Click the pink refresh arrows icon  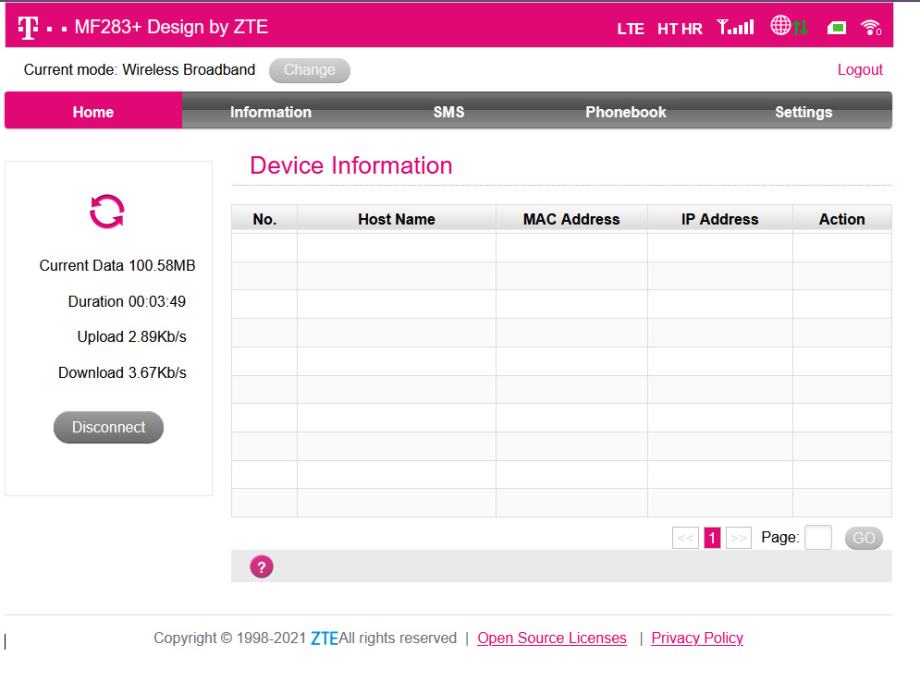[x=105, y=212]
